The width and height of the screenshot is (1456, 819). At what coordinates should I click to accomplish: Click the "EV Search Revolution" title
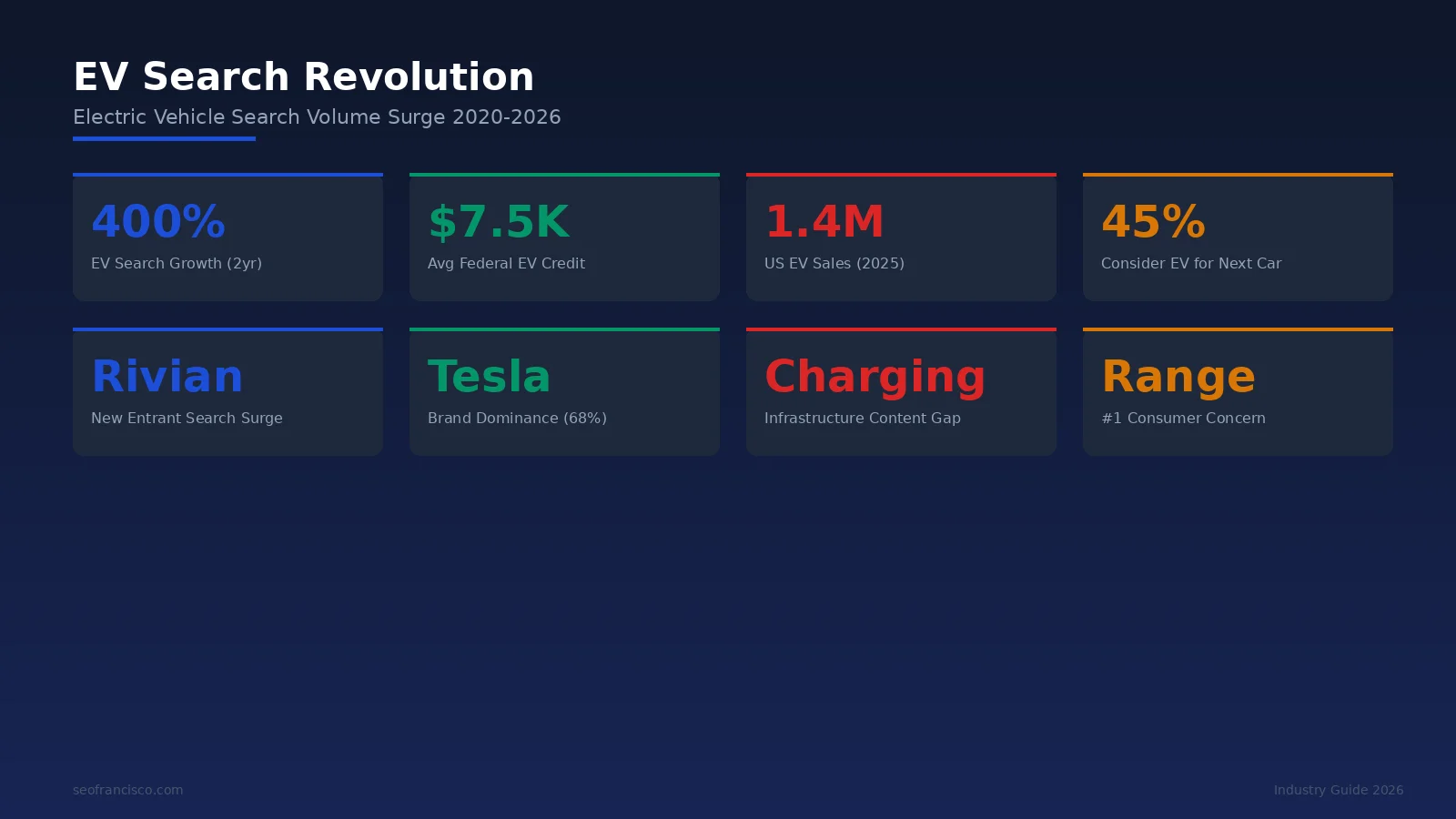coord(304,76)
